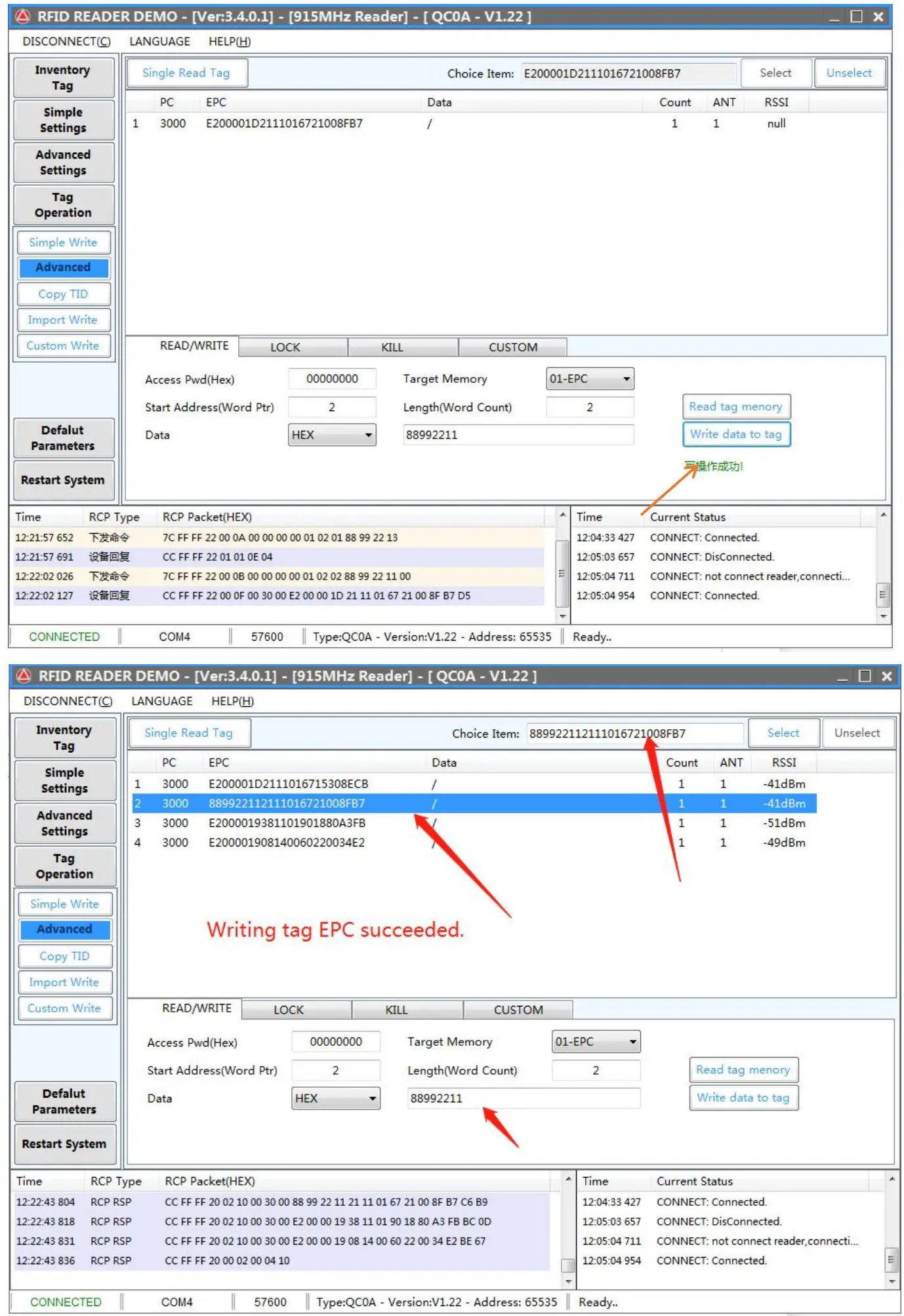The image size is (904, 1316).
Task: Open Advanced Settings in the upper window
Action: [x=64, y=163]
